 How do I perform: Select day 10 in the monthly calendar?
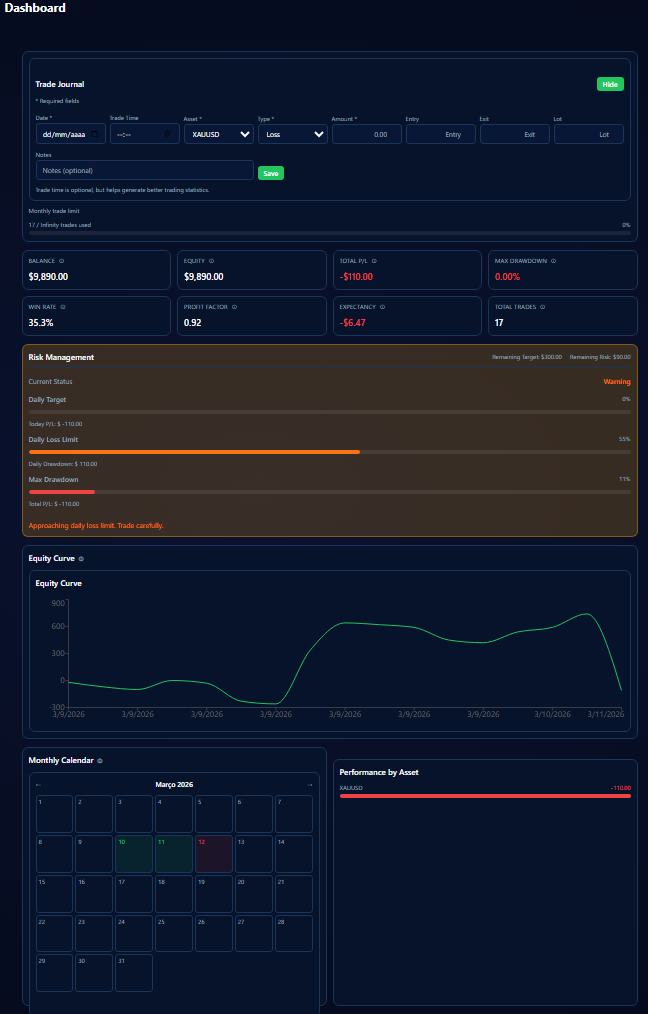coord(133,854)
